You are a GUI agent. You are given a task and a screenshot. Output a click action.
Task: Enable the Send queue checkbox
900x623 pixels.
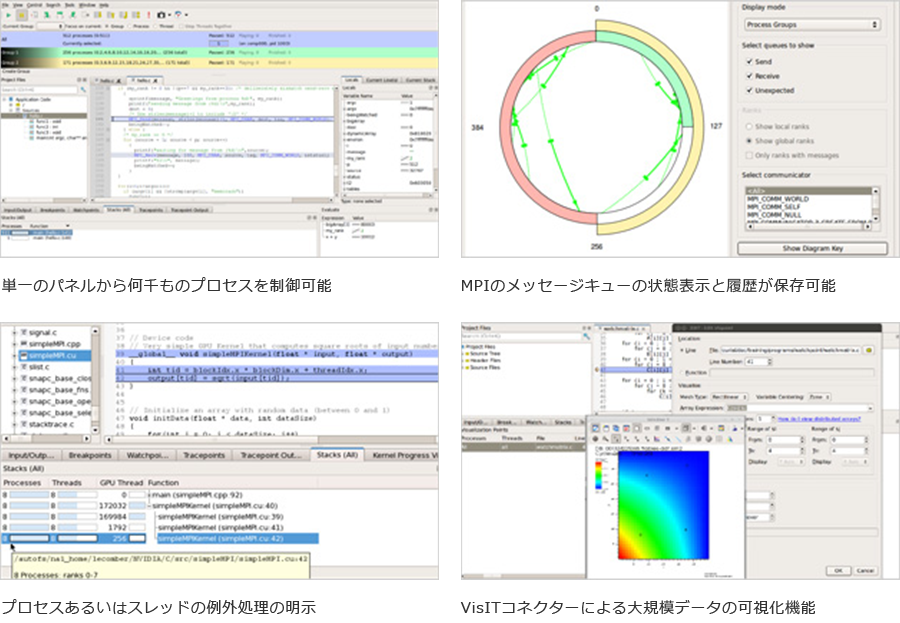[749, 61]
